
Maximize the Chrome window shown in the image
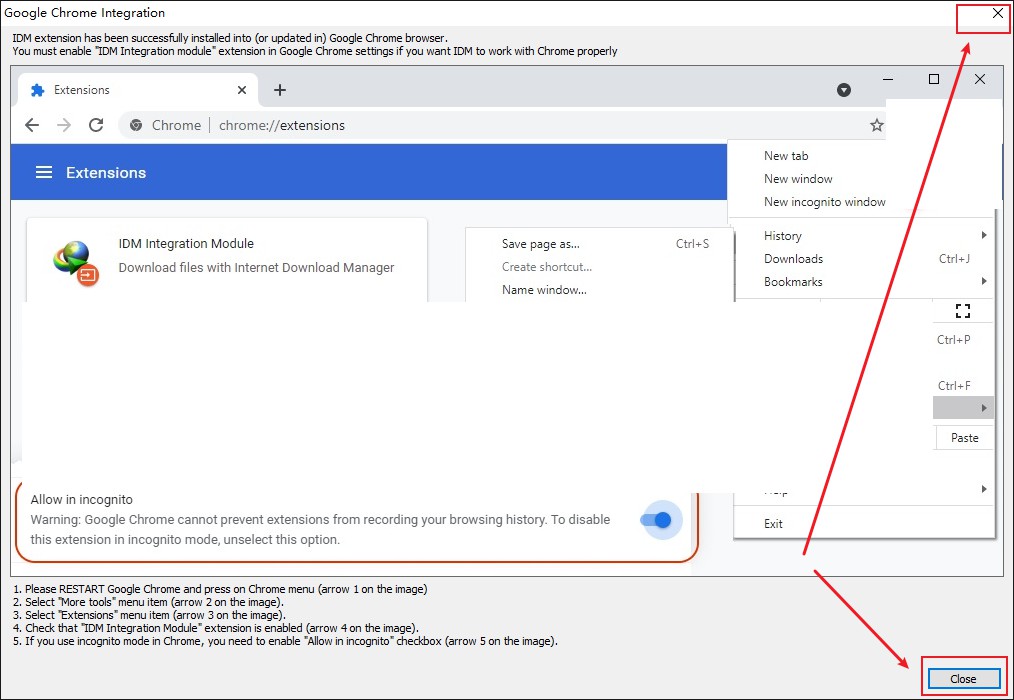(x=934, y=79)
